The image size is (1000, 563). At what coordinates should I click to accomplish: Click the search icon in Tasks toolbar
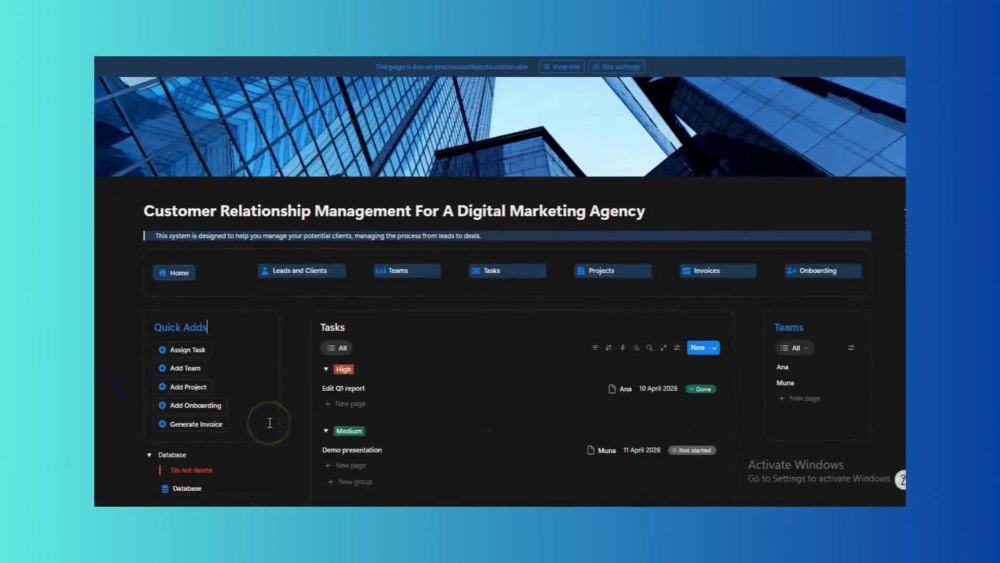coord(649,347)
